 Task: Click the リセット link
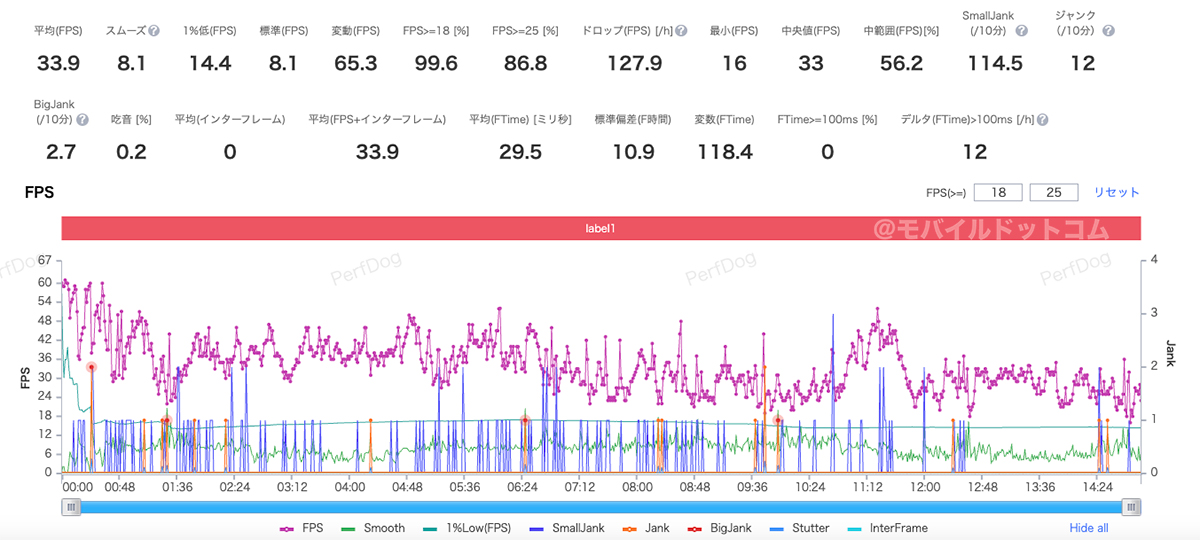[1116, 192]
